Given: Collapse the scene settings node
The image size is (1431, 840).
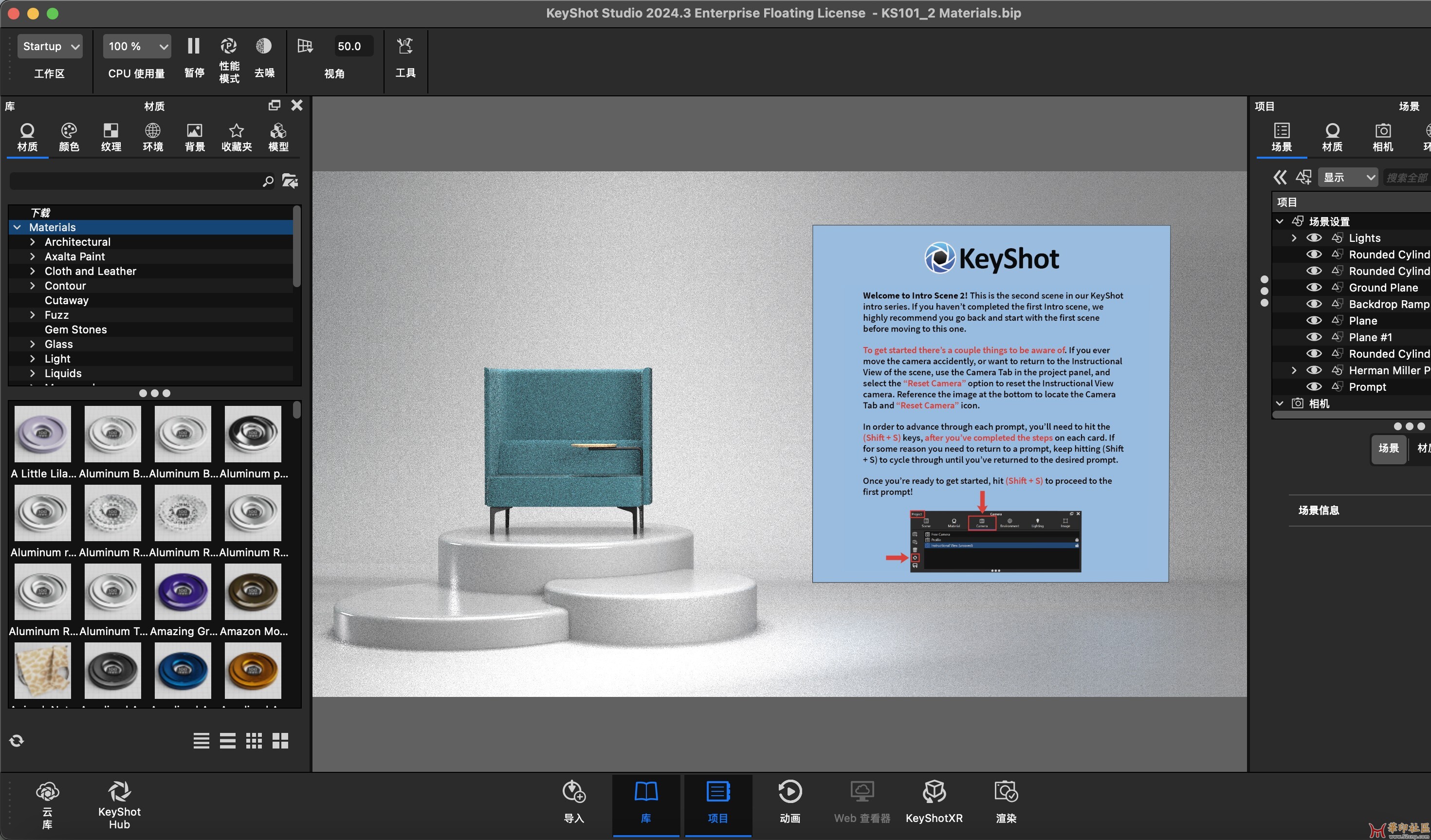Looking at the screenshot, I should pyautogui.click(x=1280, y=221).
